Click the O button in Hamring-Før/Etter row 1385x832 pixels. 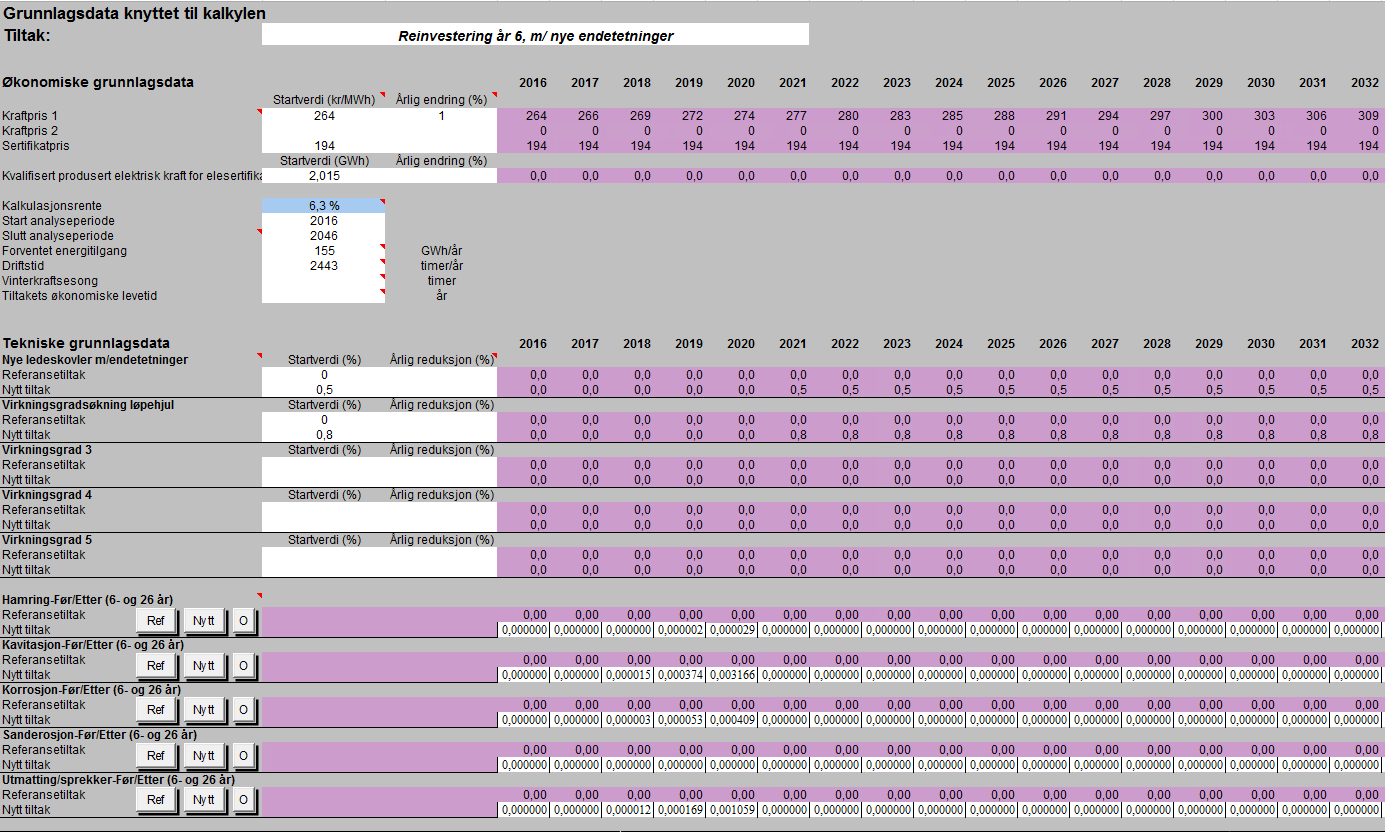(243, 622)
